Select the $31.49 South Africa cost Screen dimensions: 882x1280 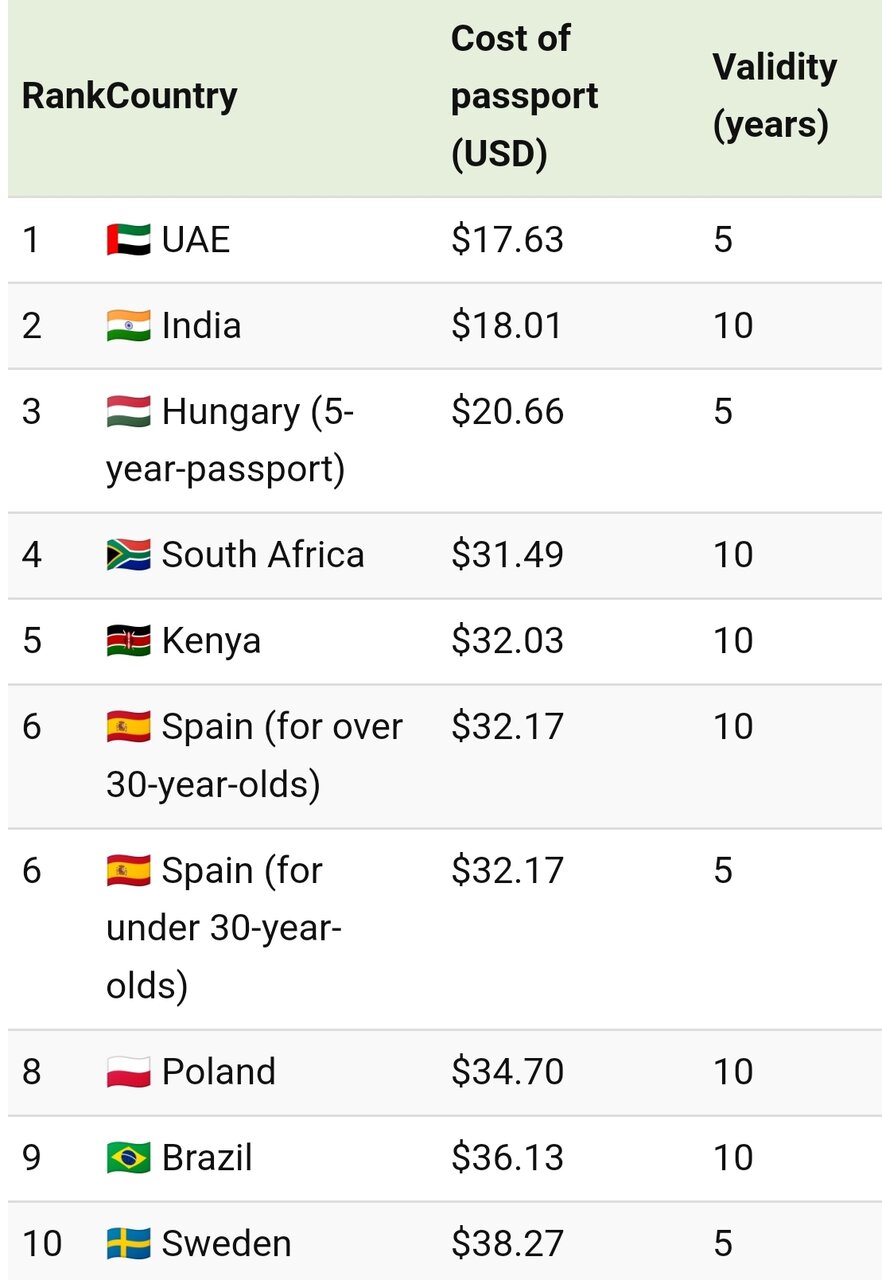(507, 555)
